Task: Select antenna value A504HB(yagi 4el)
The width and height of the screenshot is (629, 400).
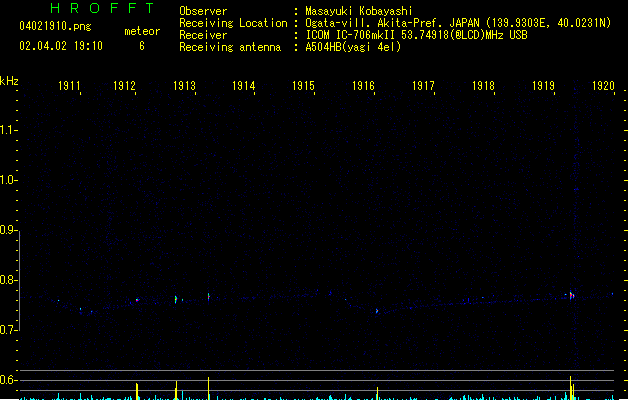Action: [353, 47]
